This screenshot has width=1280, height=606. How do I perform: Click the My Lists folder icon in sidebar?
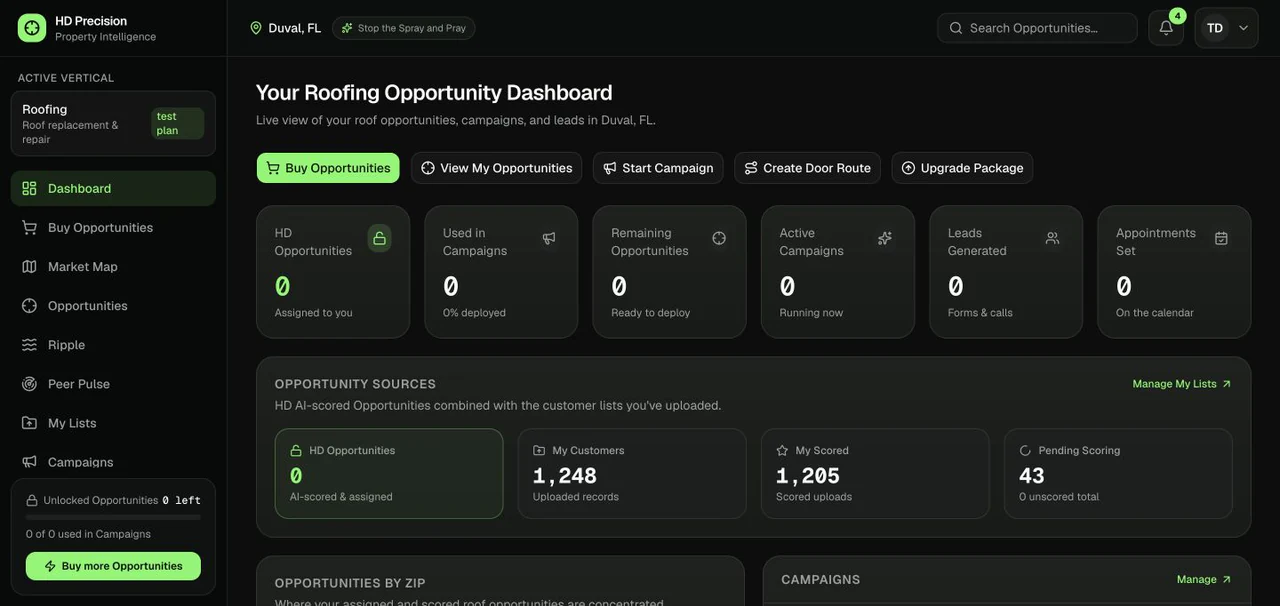pos(29,423)
